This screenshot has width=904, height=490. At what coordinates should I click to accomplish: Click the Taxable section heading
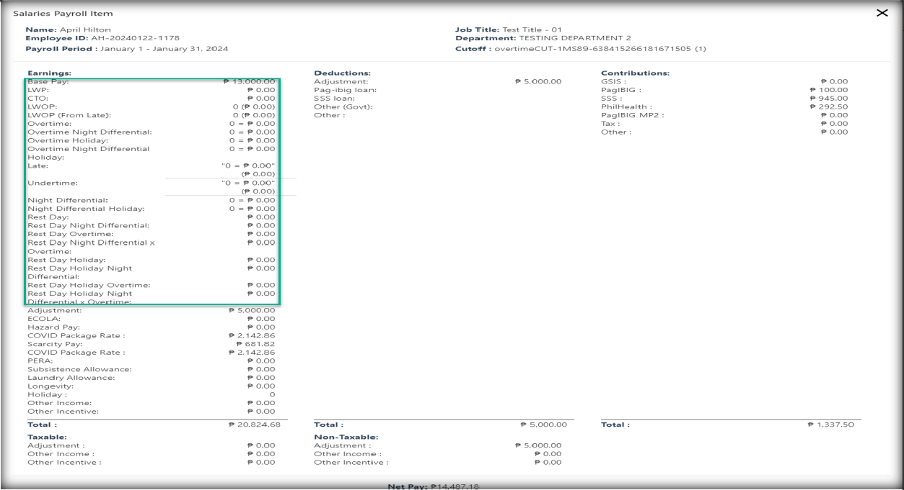(47, 437)
